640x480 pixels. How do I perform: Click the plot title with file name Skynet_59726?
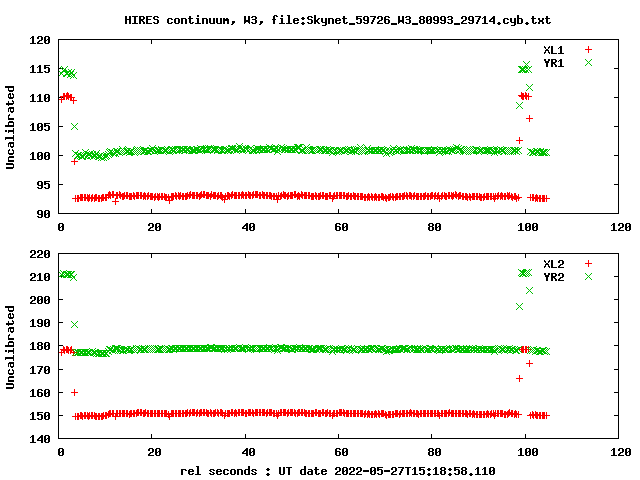click(338, 20)
